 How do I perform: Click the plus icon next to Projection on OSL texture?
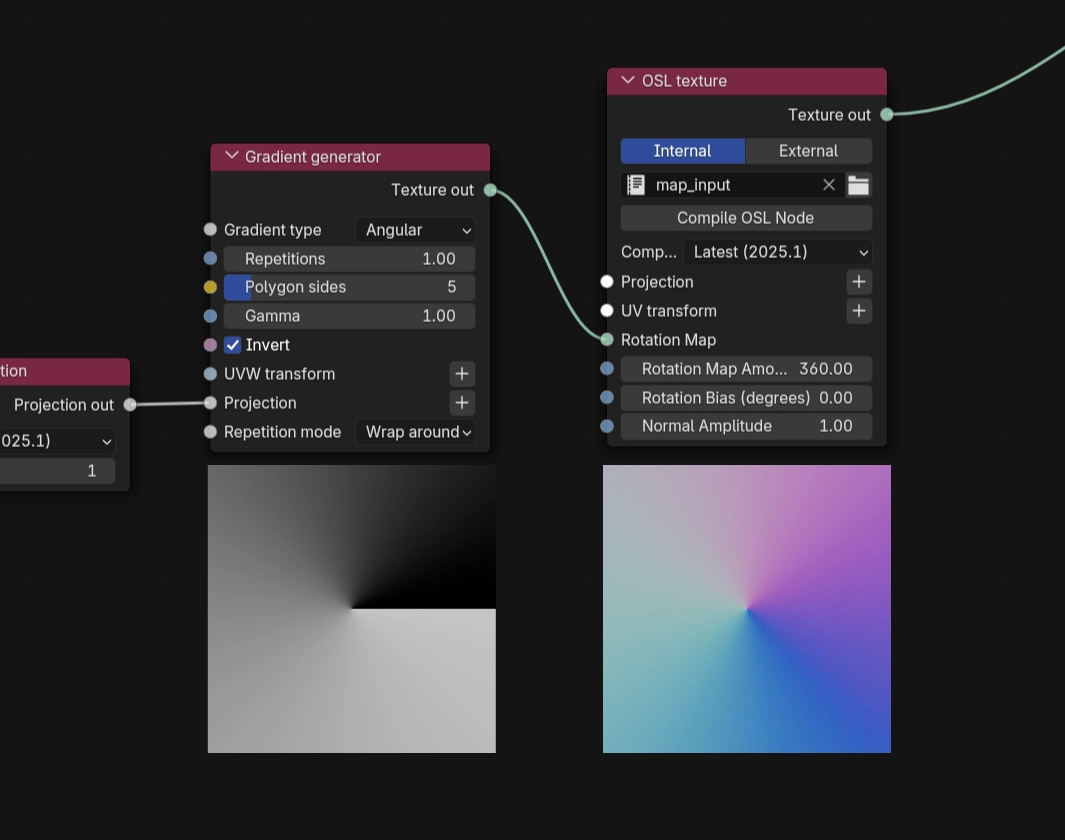coord(858,281)
